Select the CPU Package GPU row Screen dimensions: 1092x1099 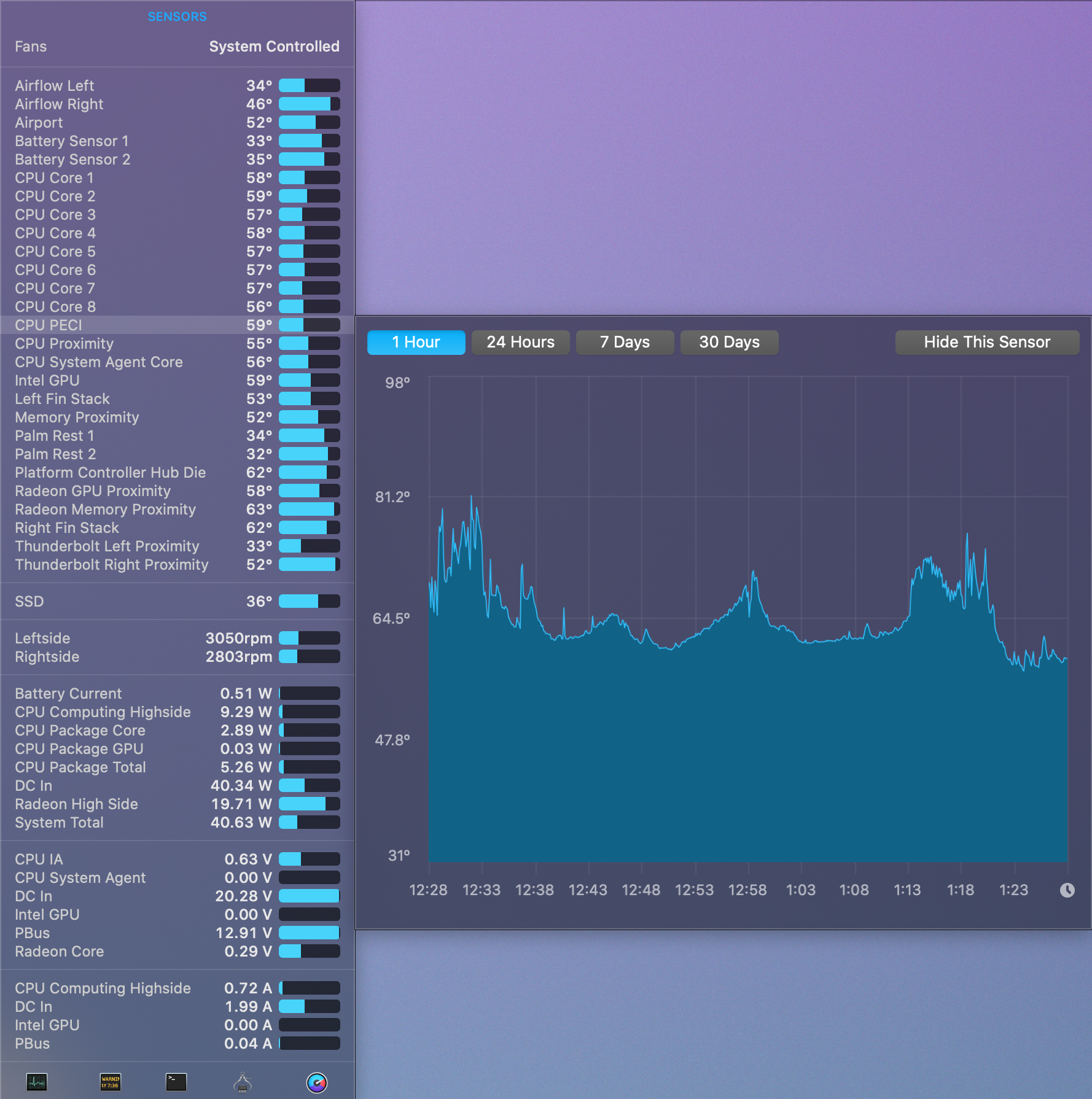(x=177, y=748)
